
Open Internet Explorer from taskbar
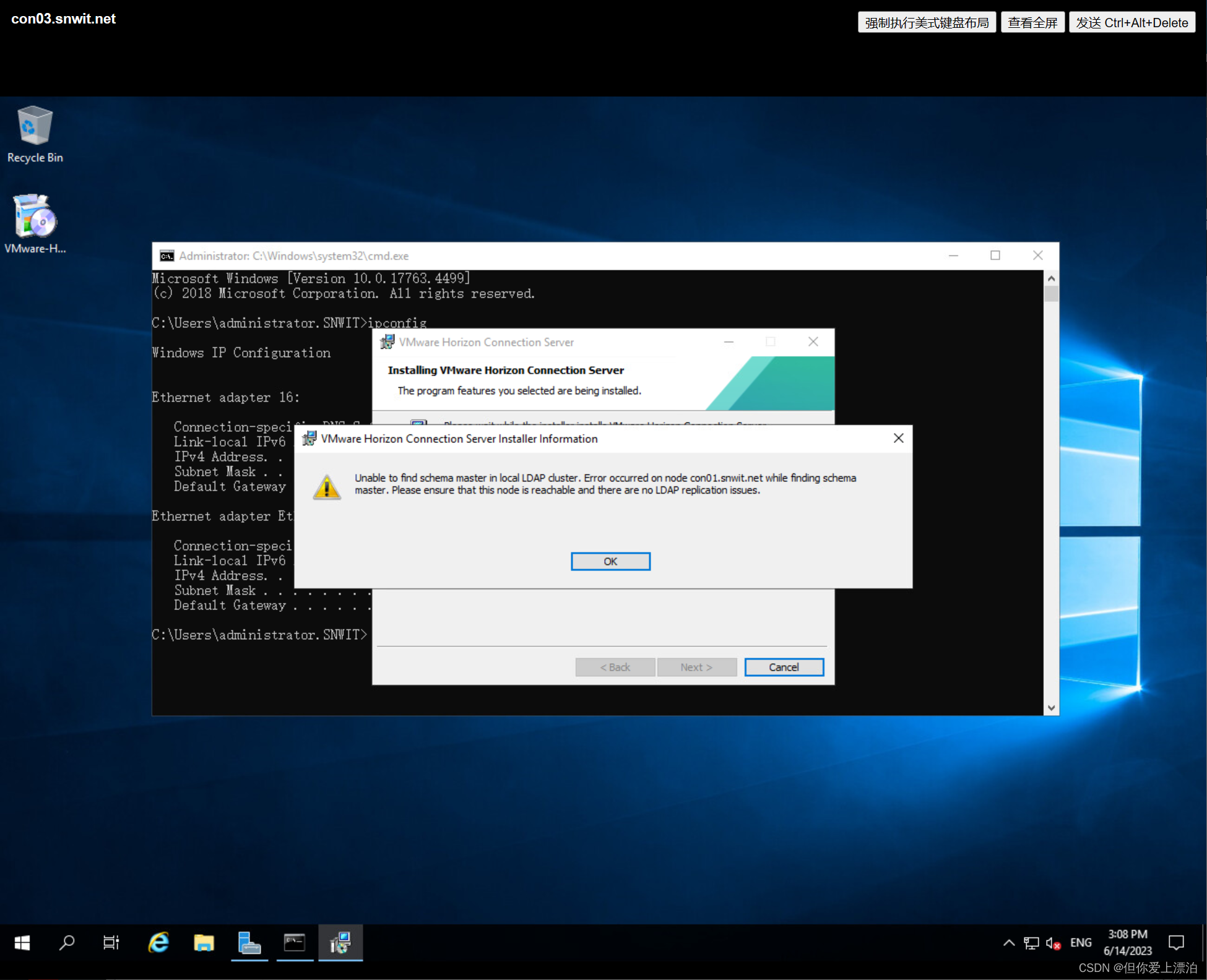coord(158,943)
